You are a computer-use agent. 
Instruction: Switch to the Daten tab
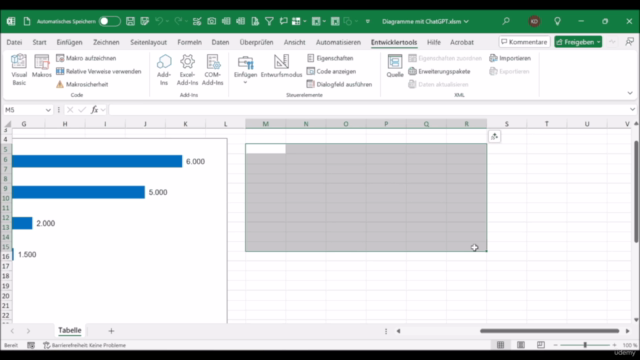(x=220, y=42)
